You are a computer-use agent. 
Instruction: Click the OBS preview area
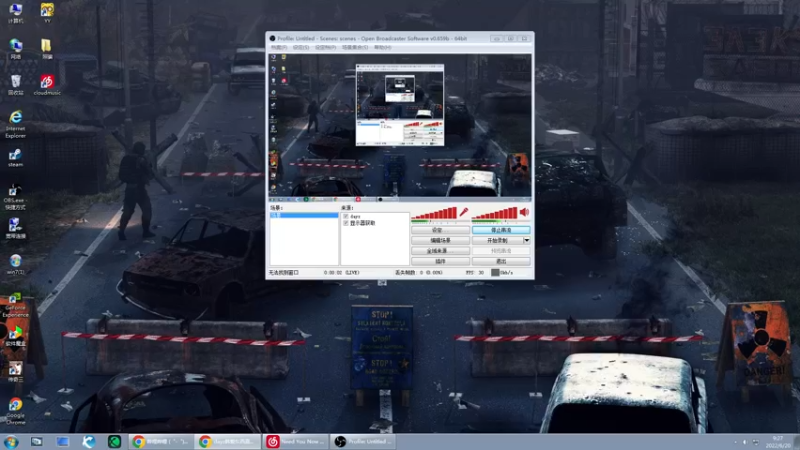point(400,127)
